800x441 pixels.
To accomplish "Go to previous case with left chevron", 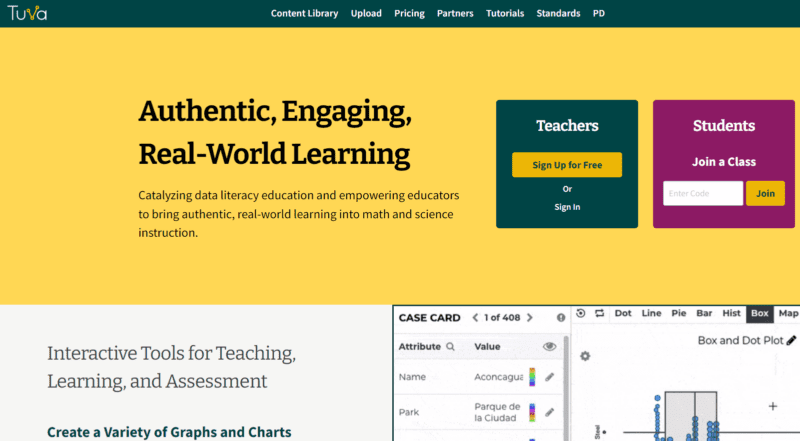I will [x=475, y=318].
